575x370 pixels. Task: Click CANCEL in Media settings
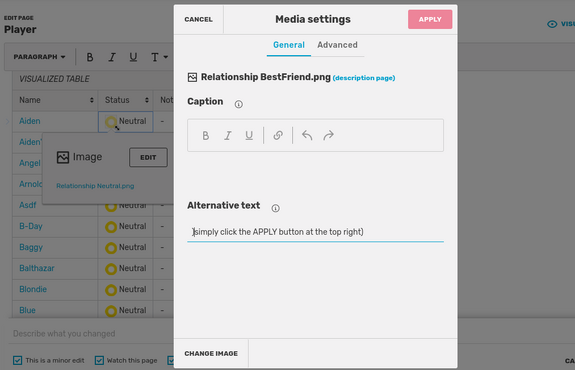pyautogui.click(x=198, y=19)
